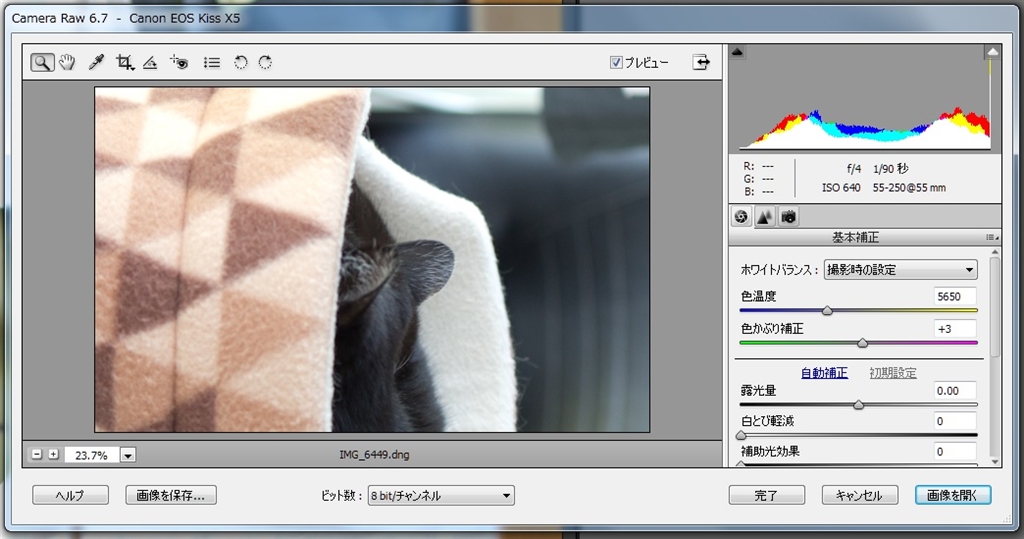The height and width of the screenshot is (539, 1024).
Task: Select the Straighten tool
Action: coord(150,62)
